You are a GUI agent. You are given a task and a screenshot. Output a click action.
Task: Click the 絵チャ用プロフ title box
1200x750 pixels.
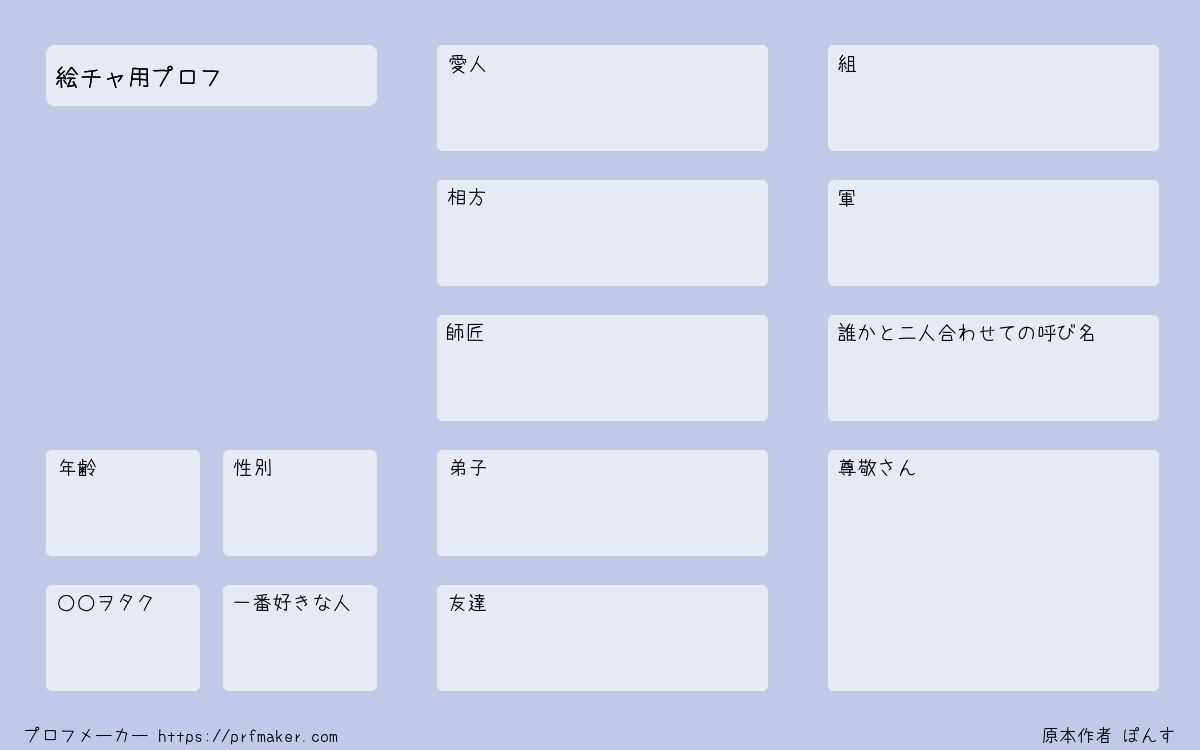[211, 75]
